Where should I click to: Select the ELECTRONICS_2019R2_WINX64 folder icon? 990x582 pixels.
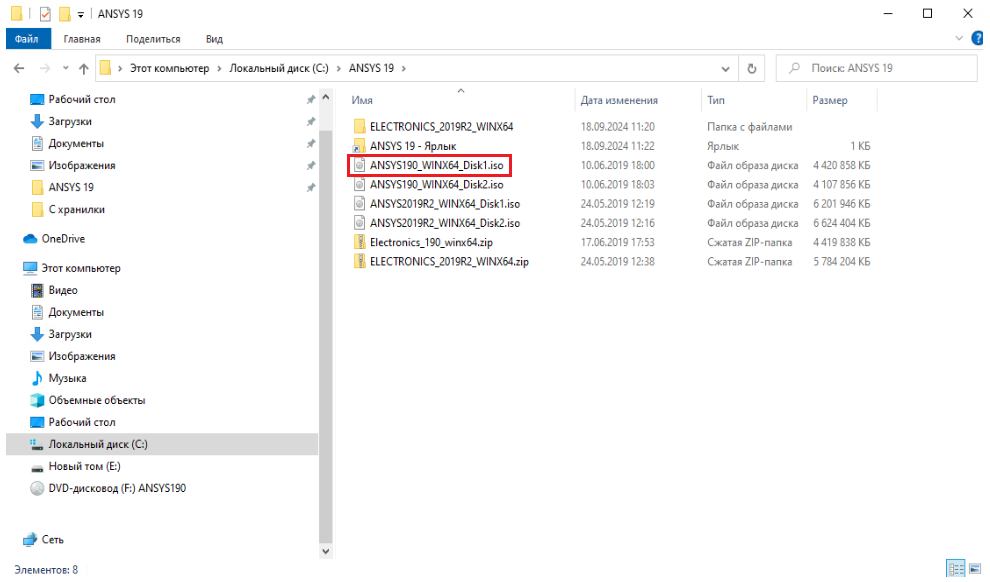[359, 127]
